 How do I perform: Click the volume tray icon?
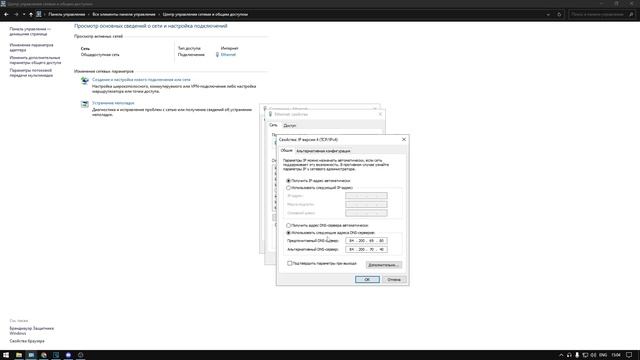coord(593,355)
